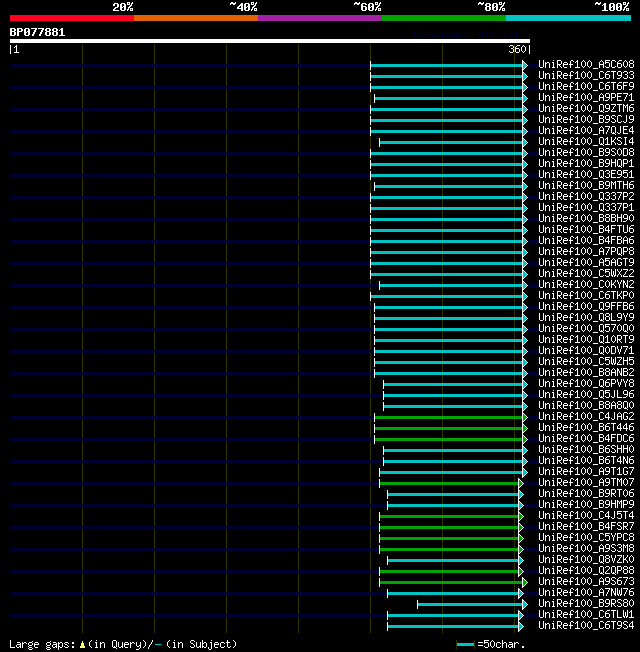Click the short cyan alignment bar for B9RS80

click(470, 604)
